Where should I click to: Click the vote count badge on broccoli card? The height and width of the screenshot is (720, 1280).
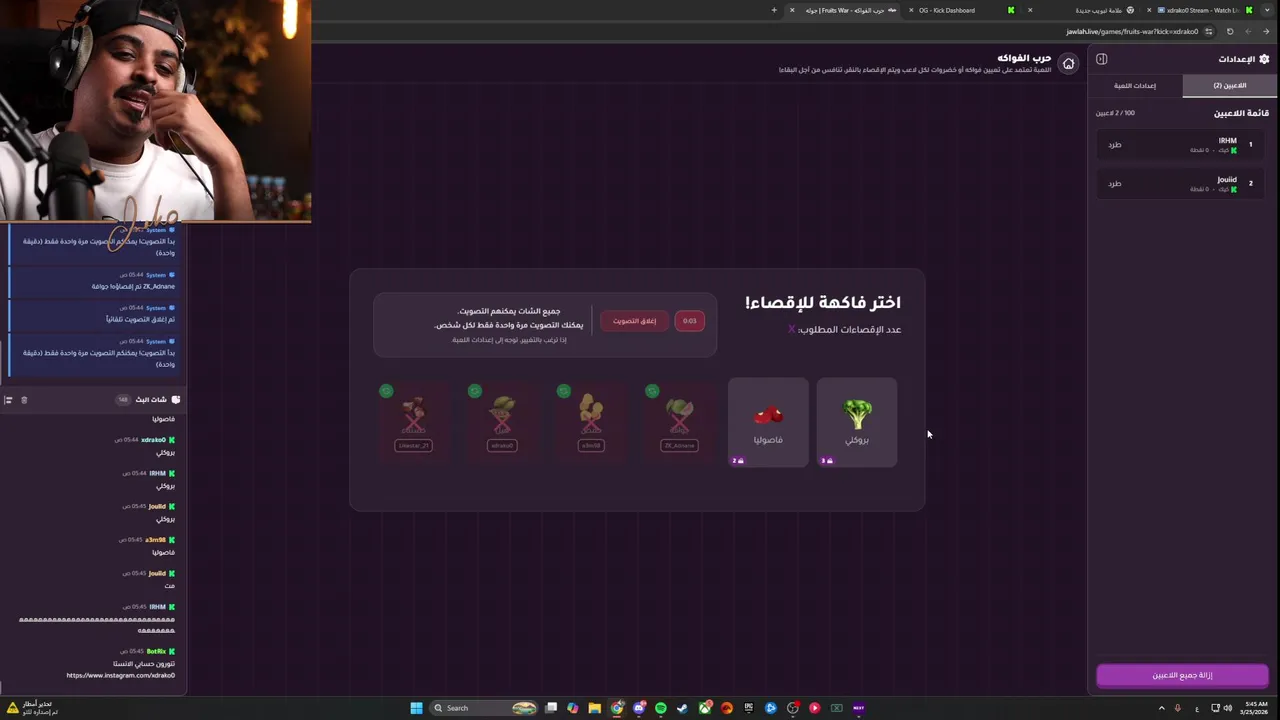coord(827,461)
